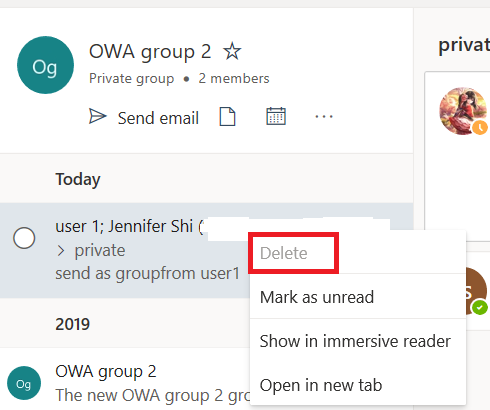
Task: Click the small Og avatar beside OWA group 2 message
Action: click(24, 383)
